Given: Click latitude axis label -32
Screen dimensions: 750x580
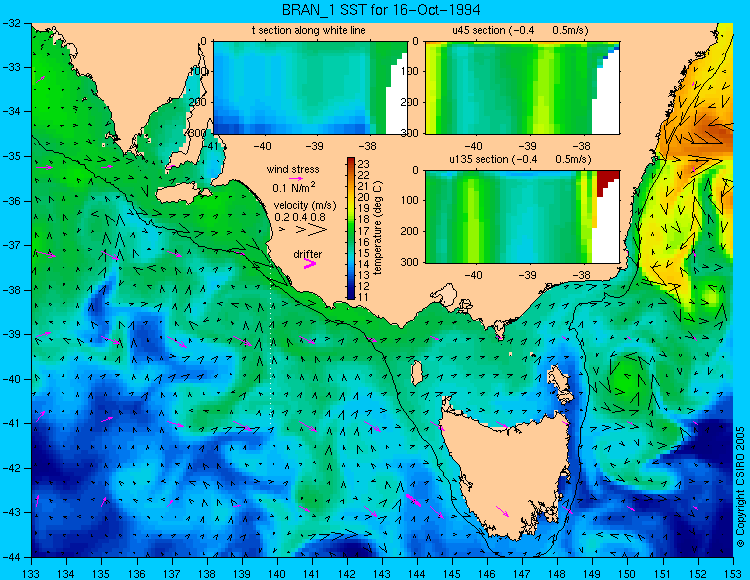Looking at the screenshot, I should click(x=11, y=22).
